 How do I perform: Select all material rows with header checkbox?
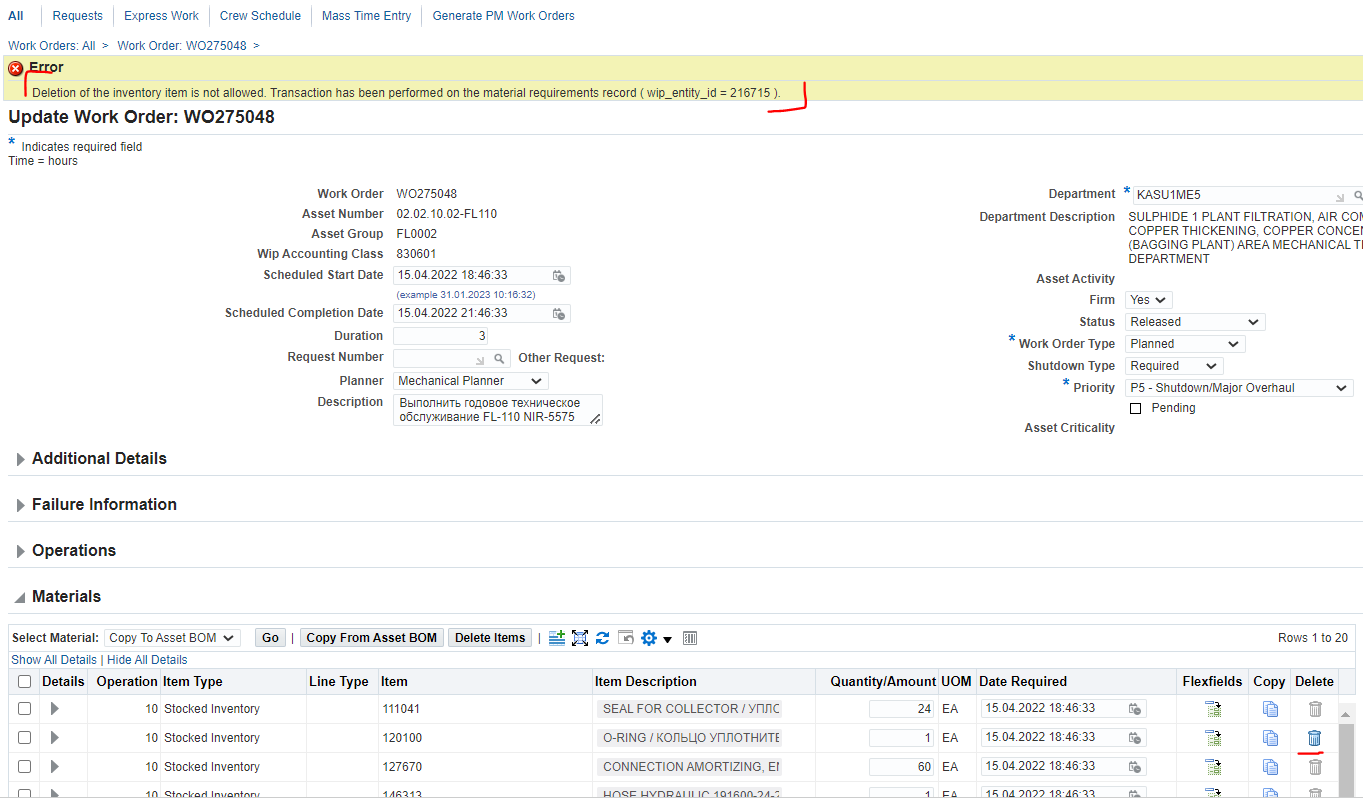(x=24, y=681)
